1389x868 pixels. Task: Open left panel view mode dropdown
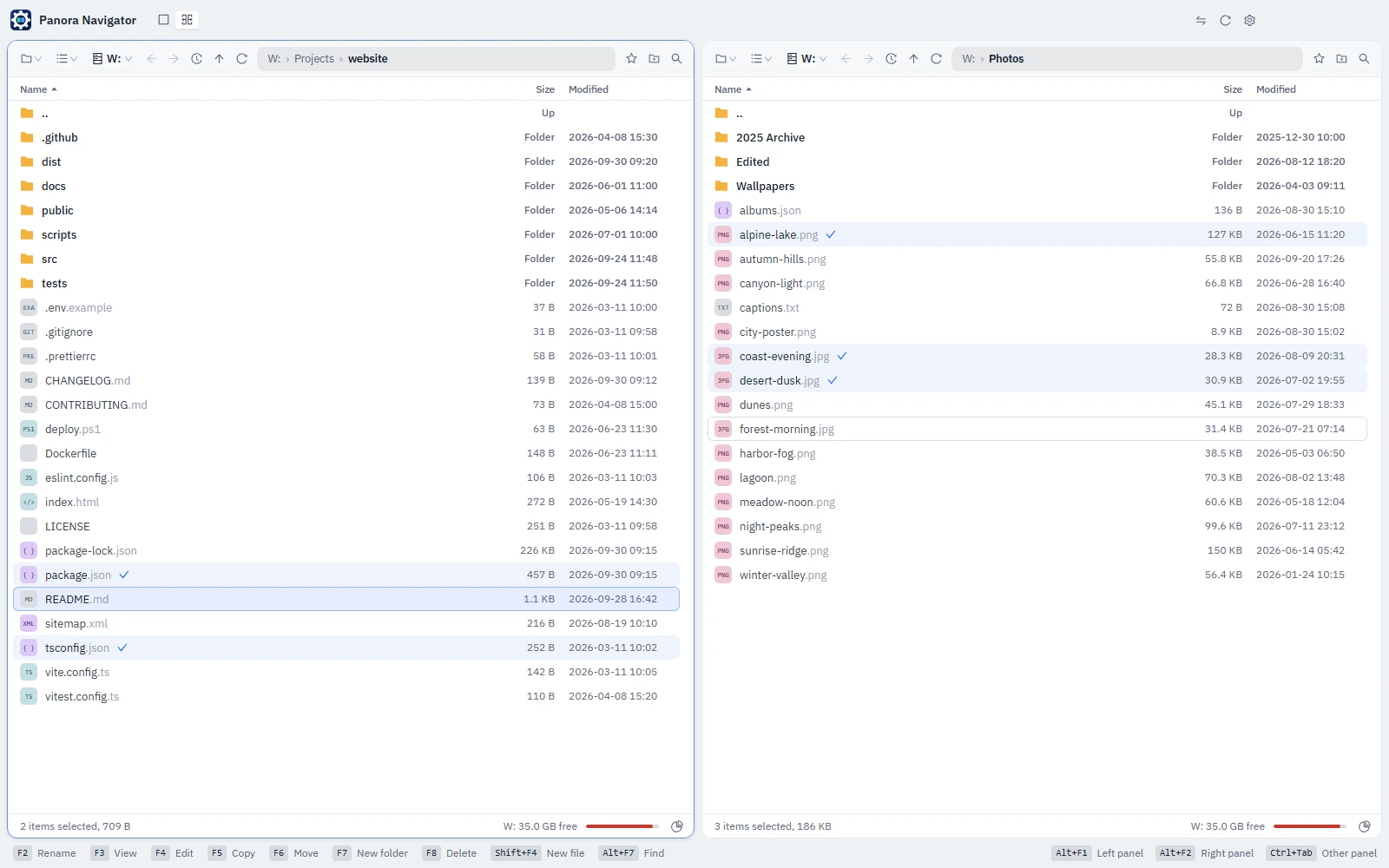(67, 59)
